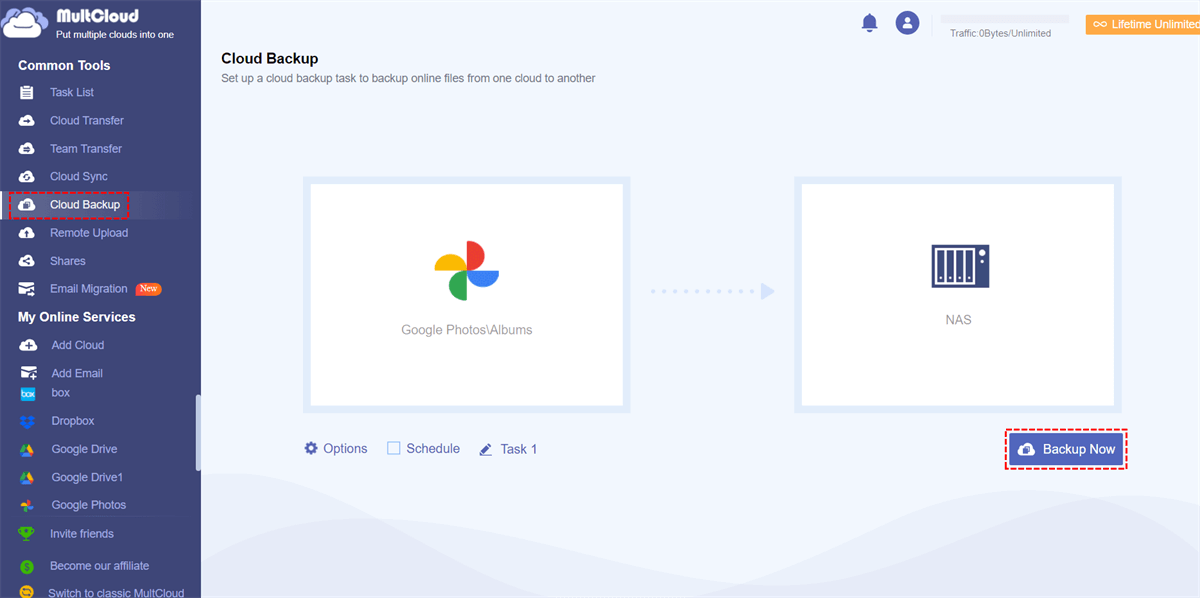
Task: Click Become our affiliate link
Action: tap(100, 565)
